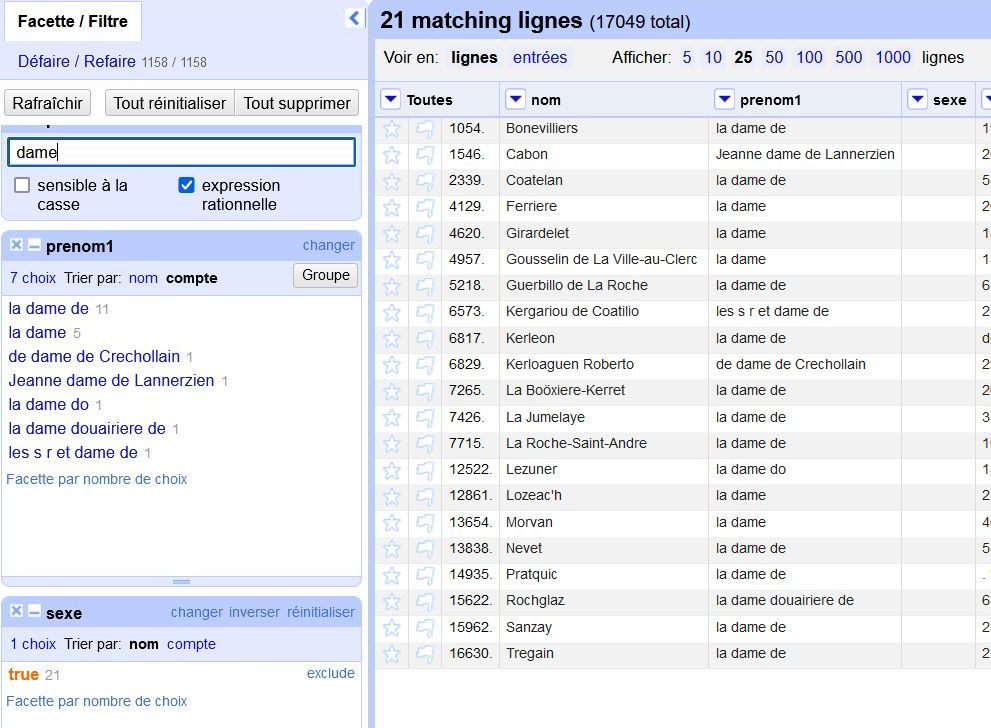
Task: Flag row 12522 Lezuner
Action: 425,470
